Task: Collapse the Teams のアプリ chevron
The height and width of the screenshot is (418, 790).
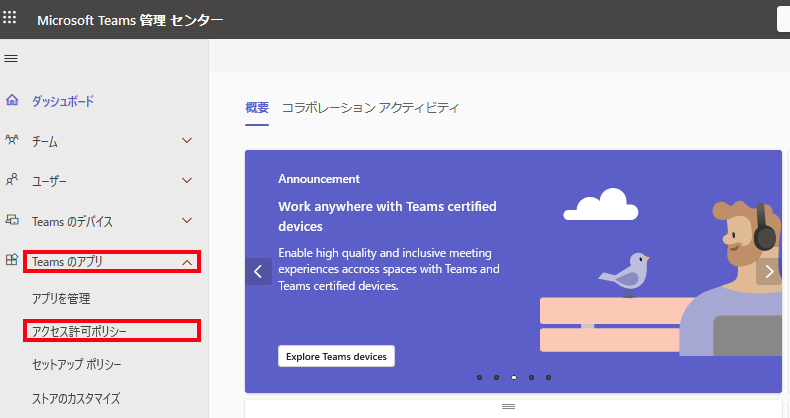Action: [187, 262]
